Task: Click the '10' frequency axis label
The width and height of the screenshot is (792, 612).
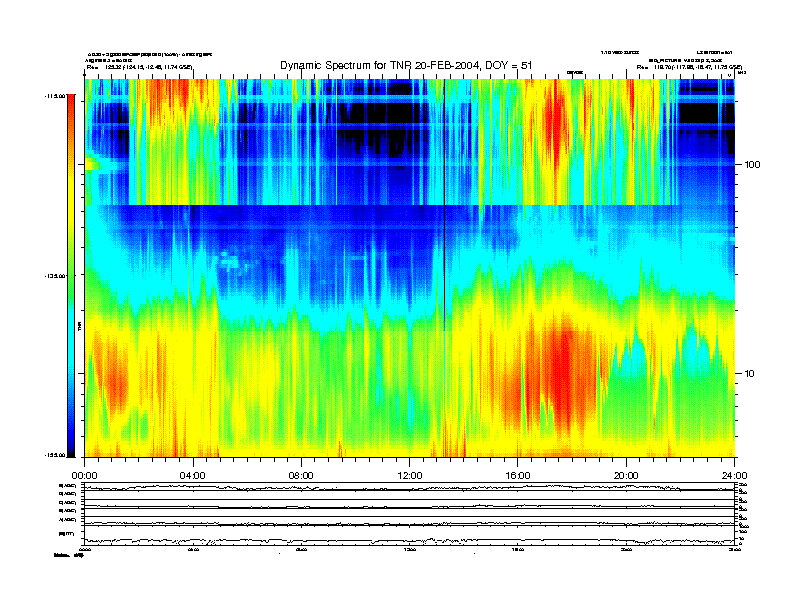Action: (x=750, y=374)
